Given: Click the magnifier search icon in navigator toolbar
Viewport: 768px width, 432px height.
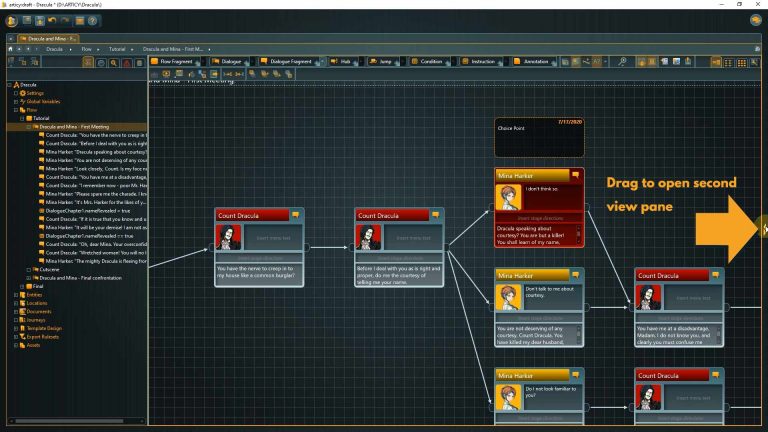Looking at the screenshot, I should (x=114, y=63).
